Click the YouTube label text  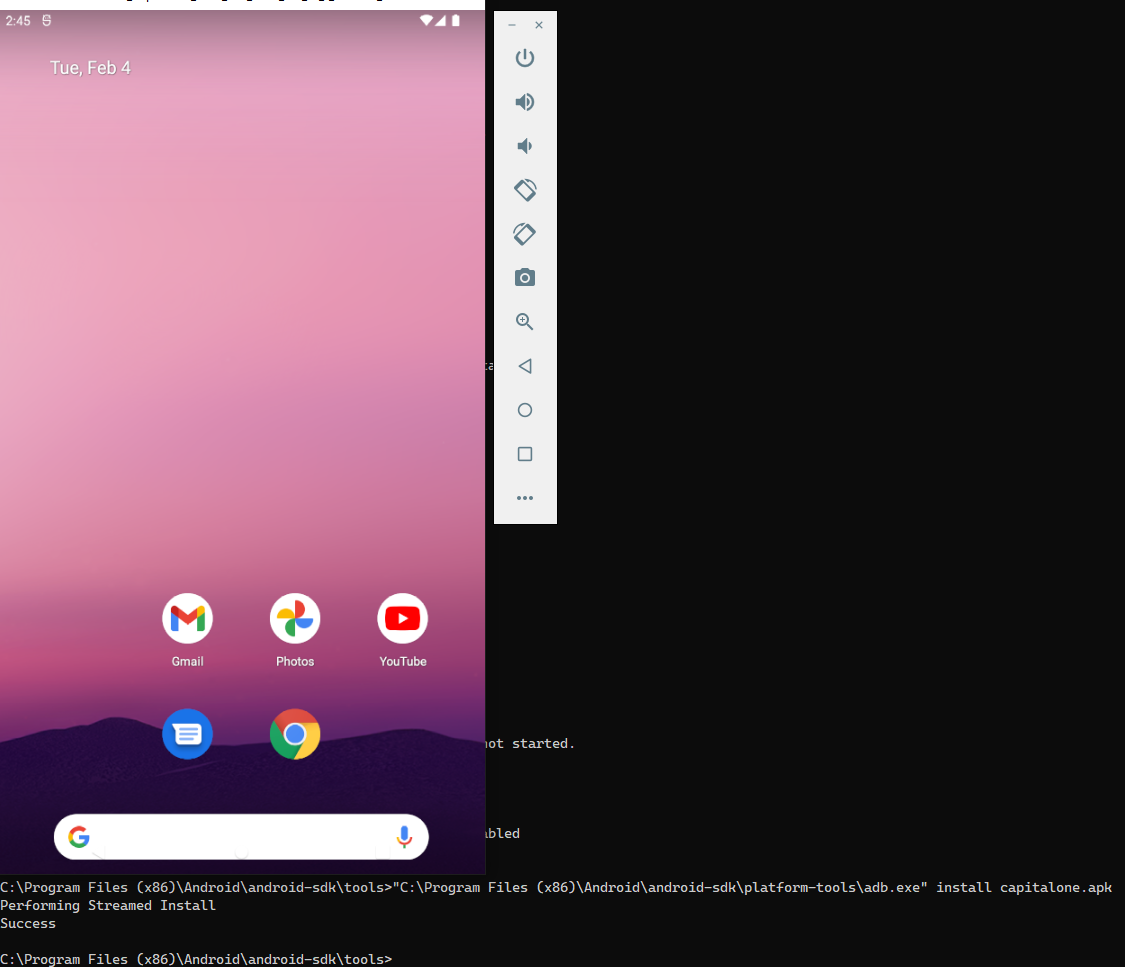coord(403,661)
